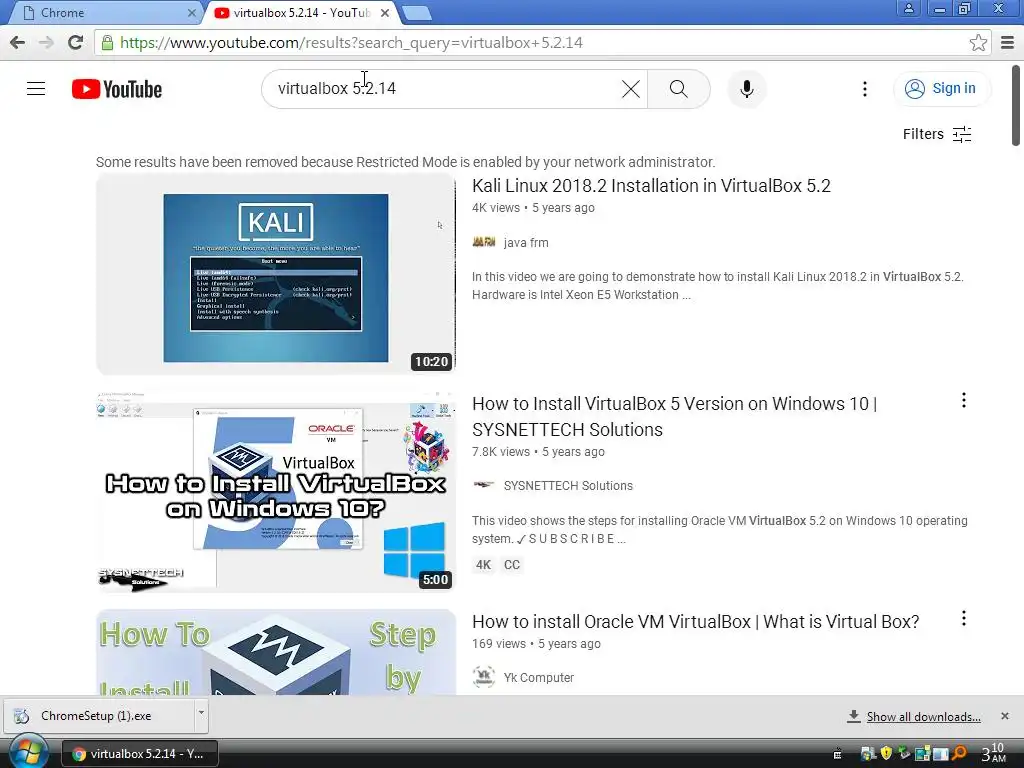Image resolution: width=1024 pixels, height=768 pixels.
Task: Click the "7.8K views • 5 years ago" text
Action: (x=538, y=452)
